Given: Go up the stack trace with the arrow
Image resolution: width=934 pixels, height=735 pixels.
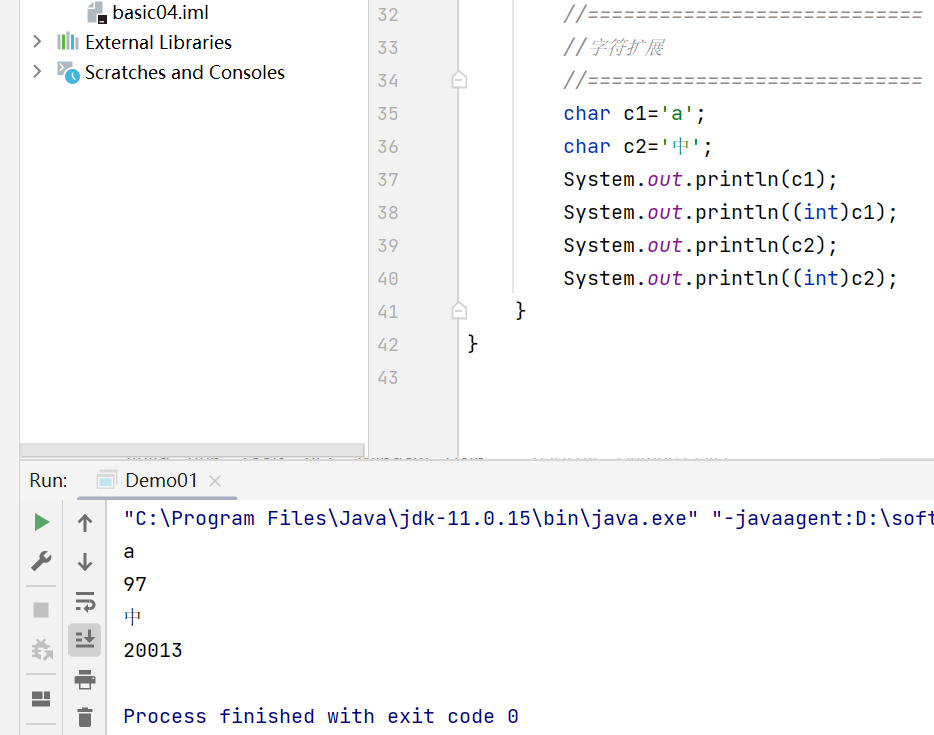Looking at the screenshot, I should pyautogui.click(x=85, y=522).
